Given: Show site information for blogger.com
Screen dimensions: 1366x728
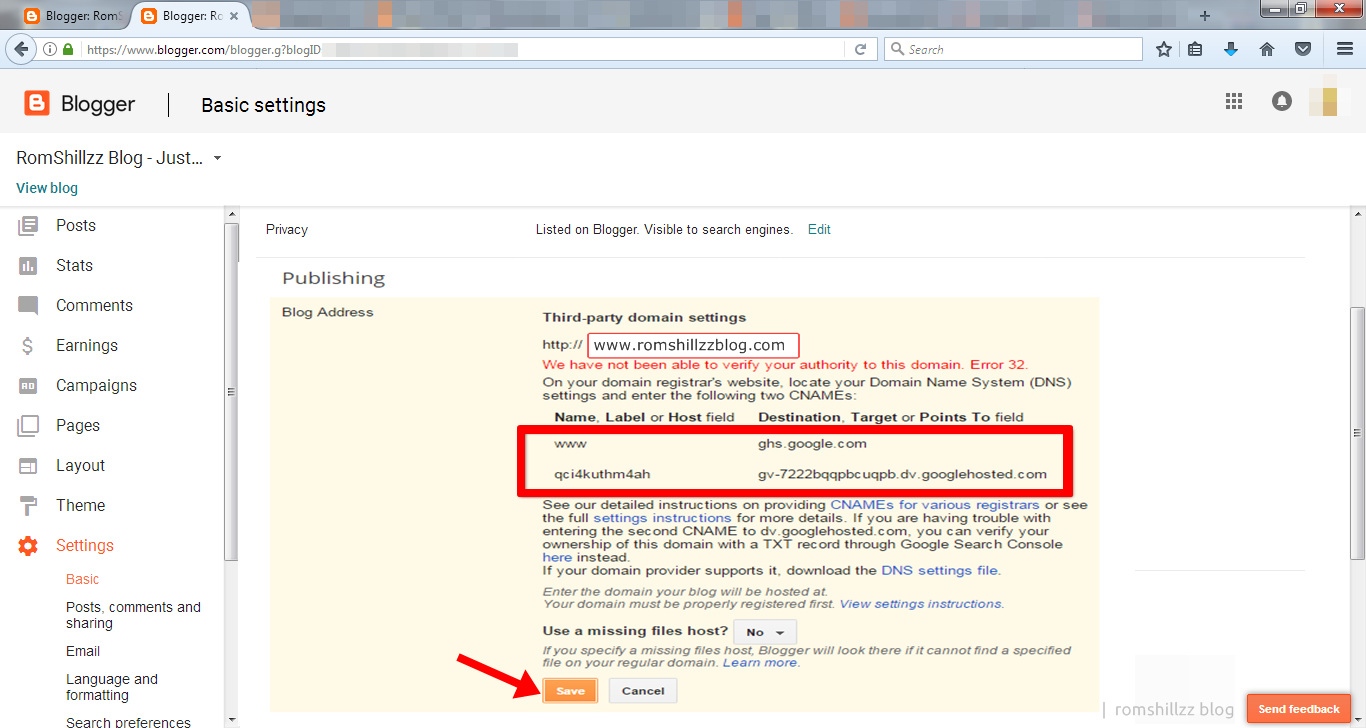Looking at the screenshot, I should pyautogui.click(x=50, y=49).
